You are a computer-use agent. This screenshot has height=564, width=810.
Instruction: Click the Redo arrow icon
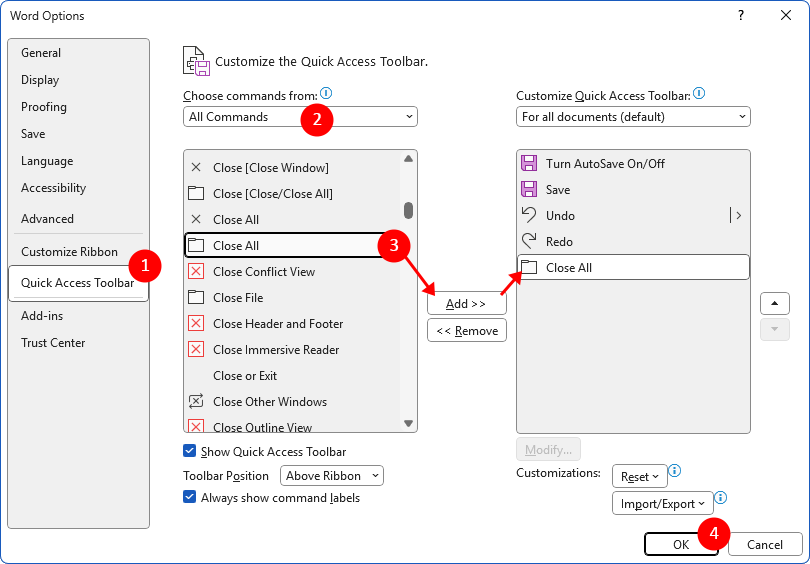pyautogui.click(x=529, y=241)
